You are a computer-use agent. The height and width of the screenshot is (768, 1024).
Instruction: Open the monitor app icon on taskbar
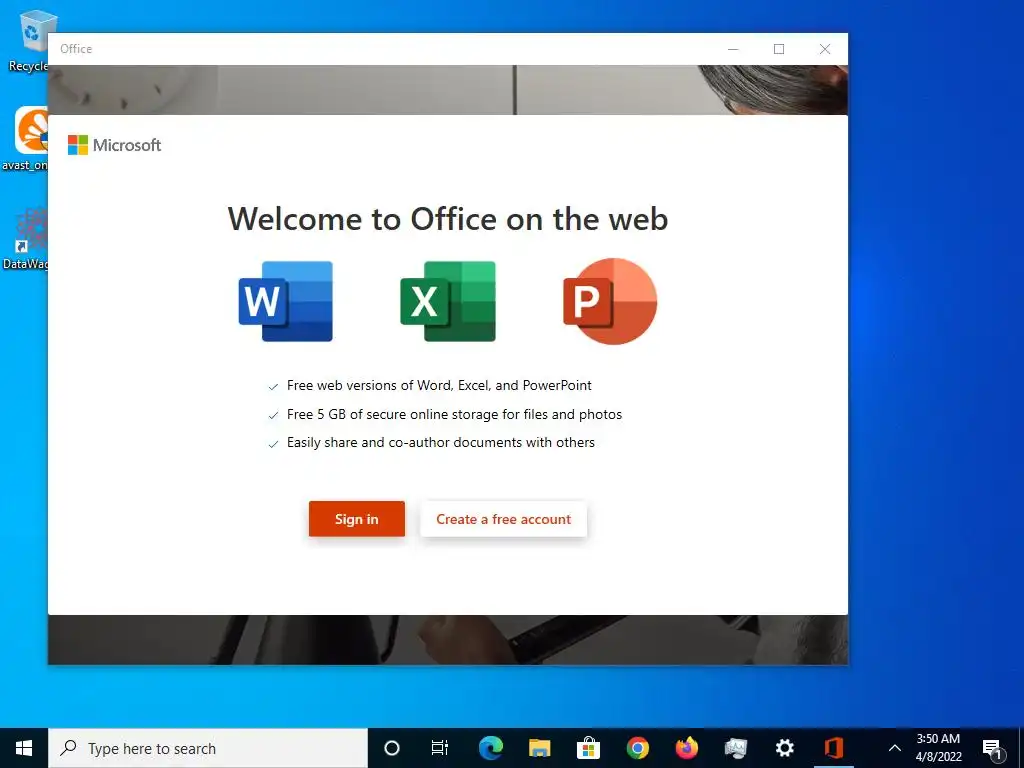pyautogui.click(x=735, y=748)
